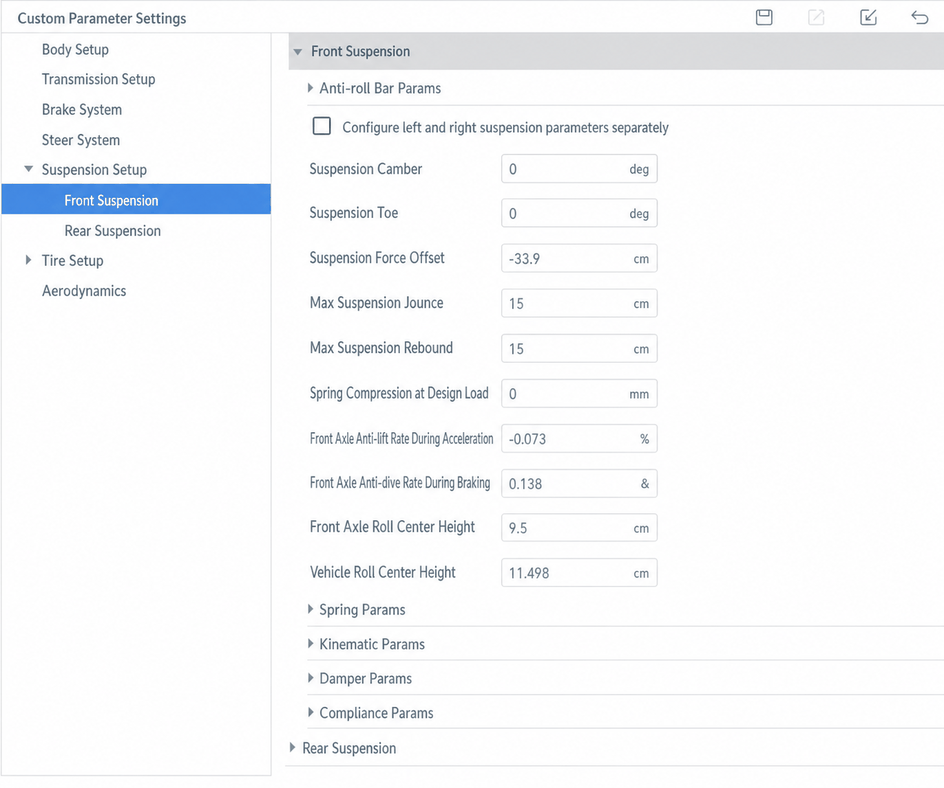Select Suspension Setup label in sidebar

click(x=94, y=170)
